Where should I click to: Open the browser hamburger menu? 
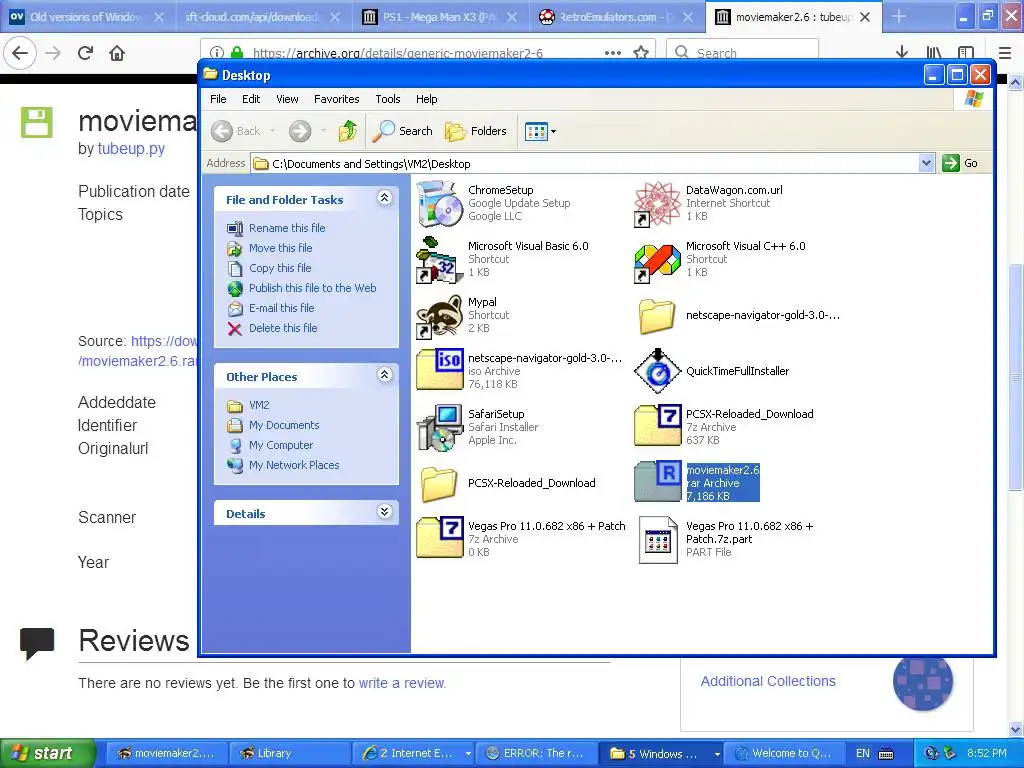(1005, 53)
